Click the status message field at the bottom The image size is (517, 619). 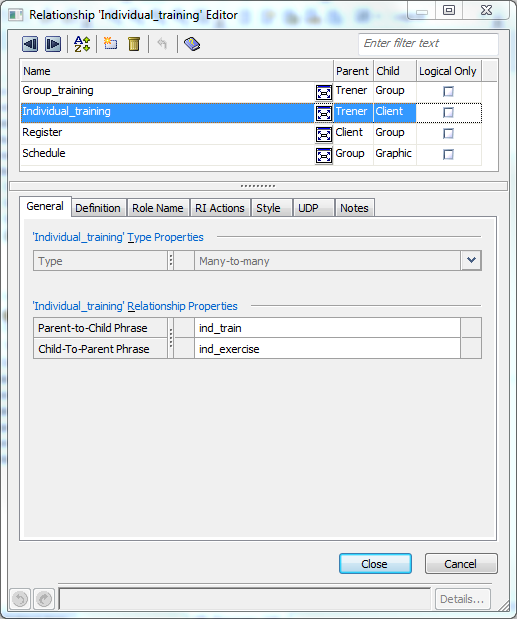tap(245, 599)
